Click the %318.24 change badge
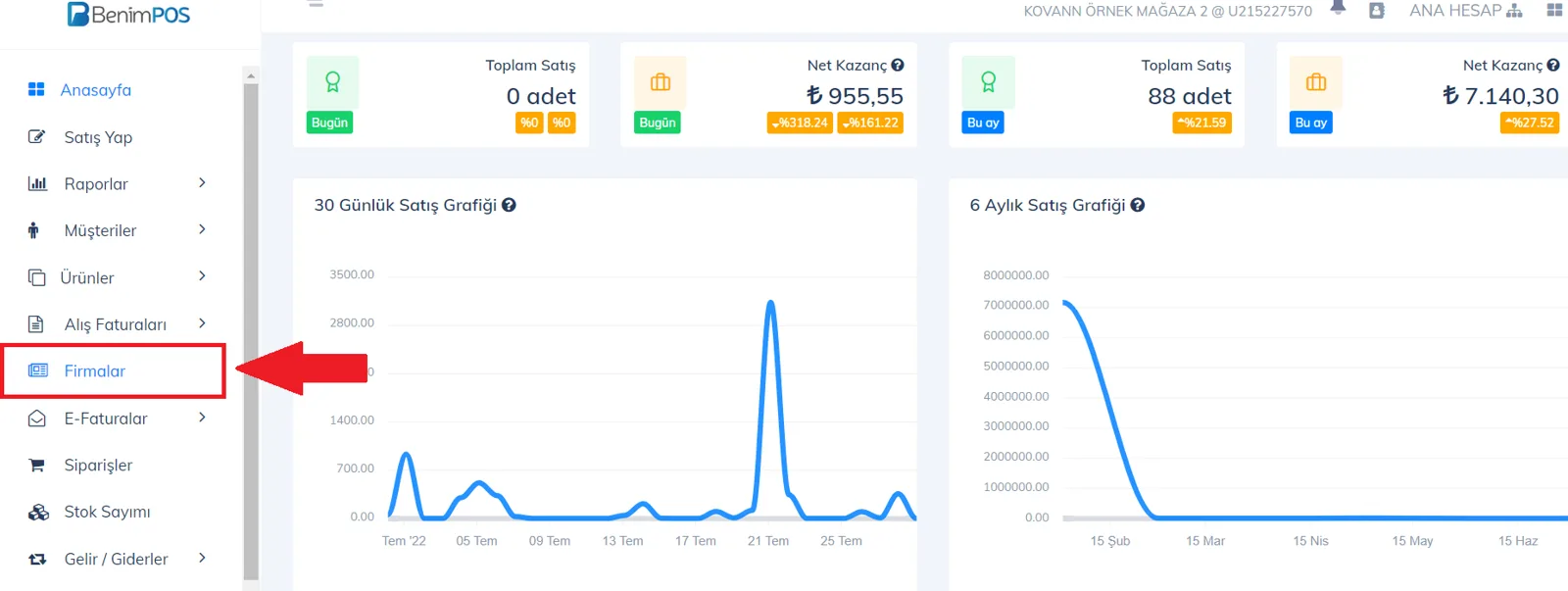Screen dimensions: 1568x591 (x=800, y=123)
